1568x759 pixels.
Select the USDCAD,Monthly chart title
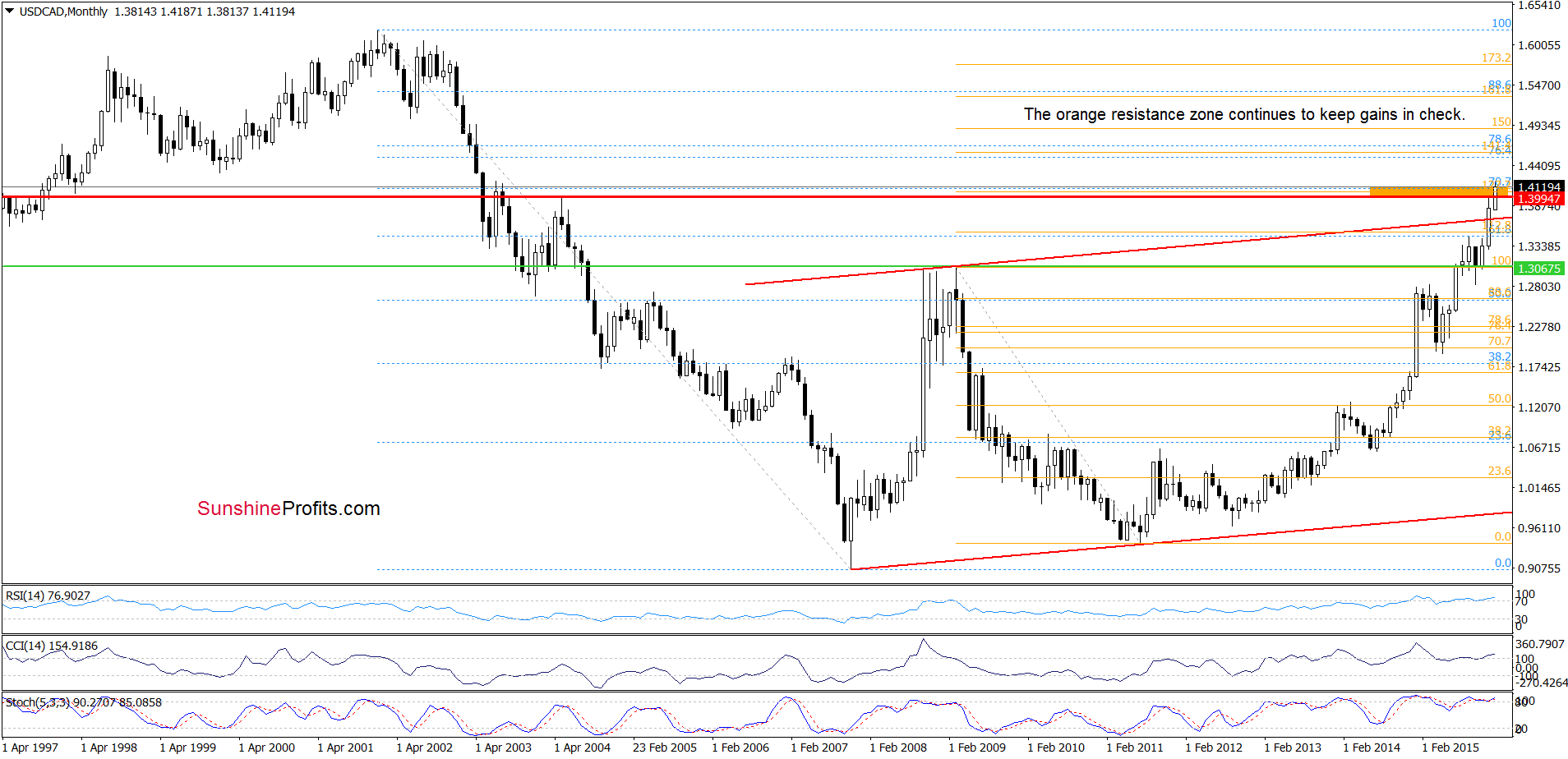(63, 11)
